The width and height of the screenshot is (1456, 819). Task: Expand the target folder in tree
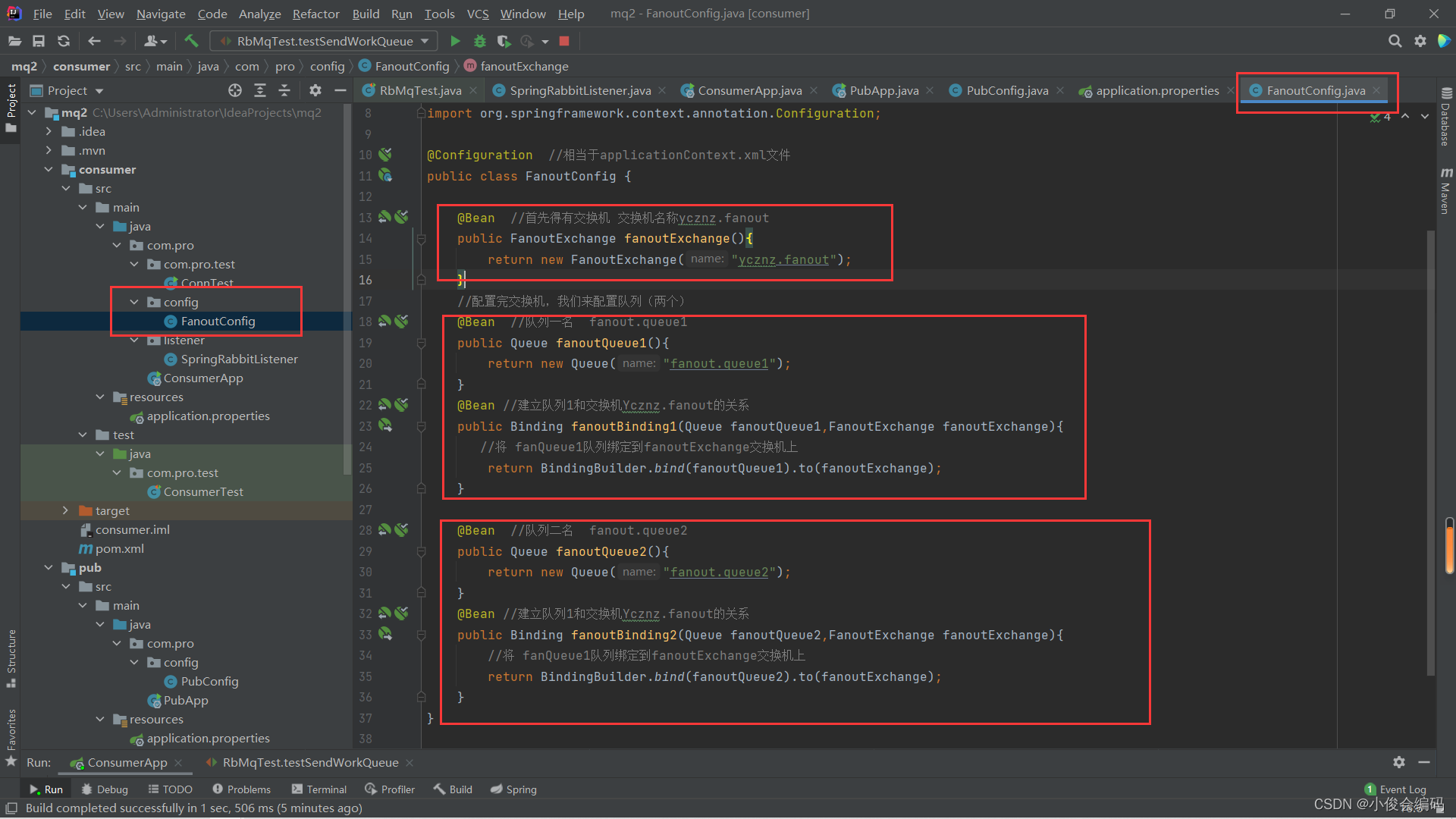point(65,510)
